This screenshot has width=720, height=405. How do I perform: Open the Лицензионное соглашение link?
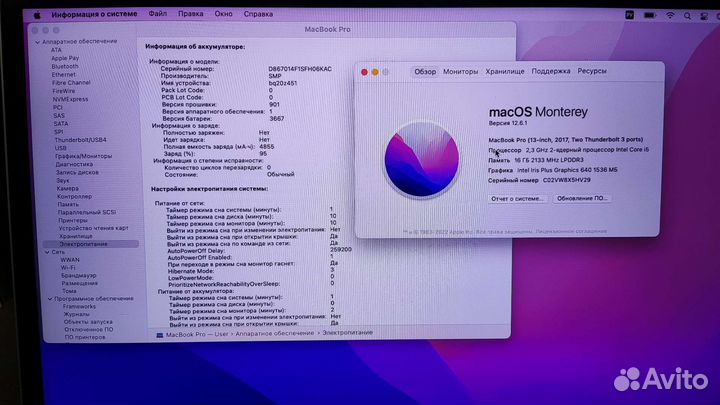coord(571,231)
